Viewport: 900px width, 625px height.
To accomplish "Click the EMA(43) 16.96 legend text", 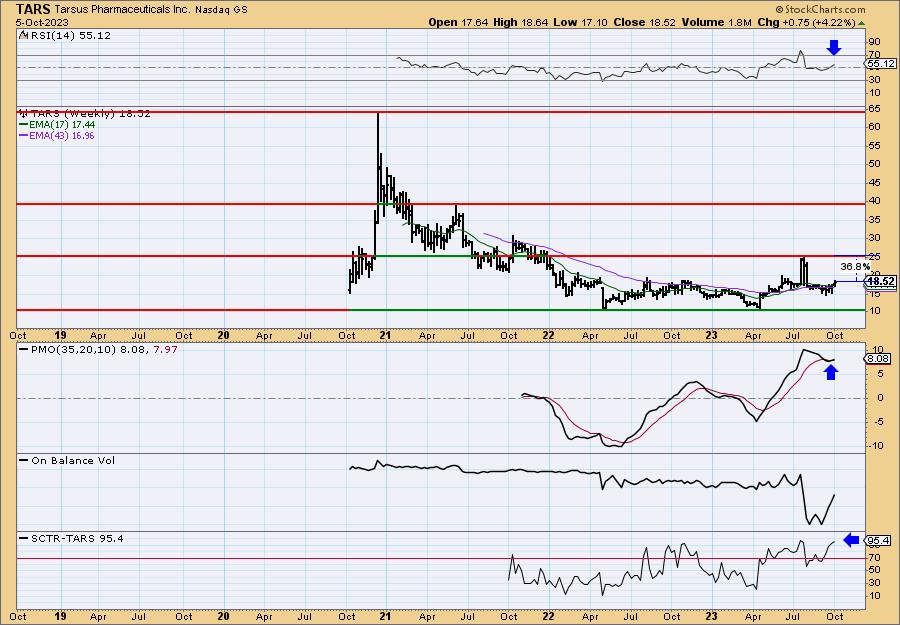I will [63, 136].
